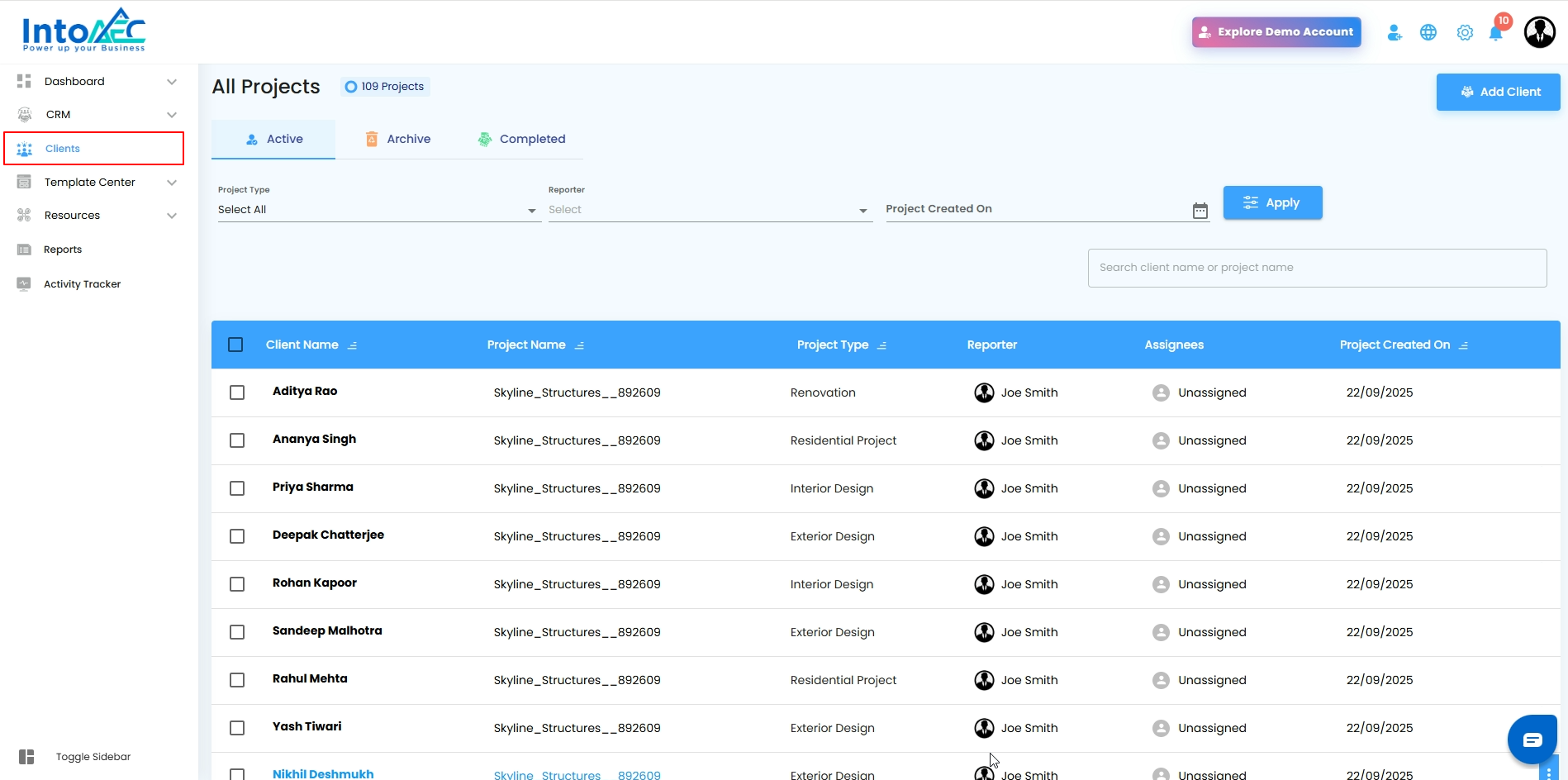Check the box for Aditya Rao
Screen dimensions: 1568x780
coord(237,392)
